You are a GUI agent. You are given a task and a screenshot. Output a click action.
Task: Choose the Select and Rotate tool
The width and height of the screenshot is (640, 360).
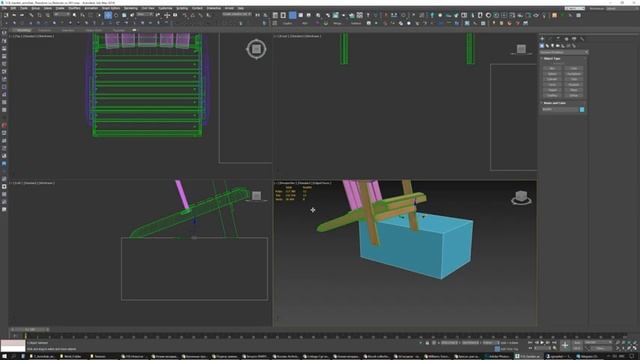click(116, 15)
